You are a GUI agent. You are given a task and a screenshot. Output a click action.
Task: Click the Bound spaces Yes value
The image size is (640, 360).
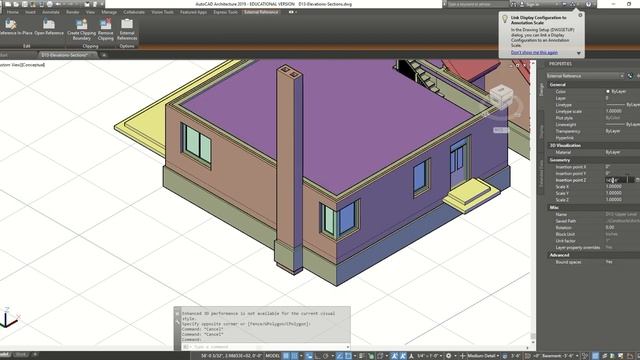609,262
